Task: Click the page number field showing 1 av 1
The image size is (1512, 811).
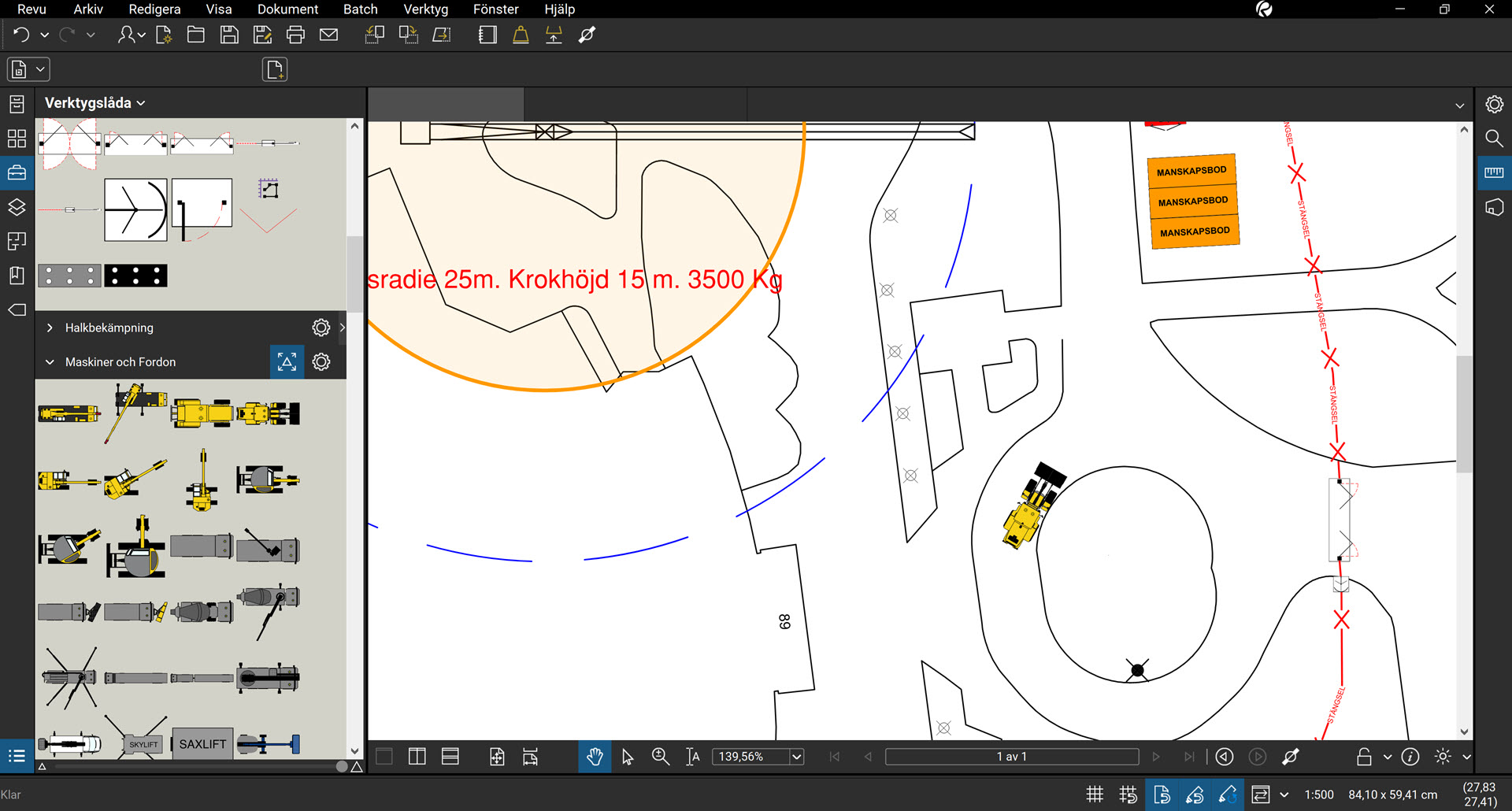Action: coord(1011,756)
